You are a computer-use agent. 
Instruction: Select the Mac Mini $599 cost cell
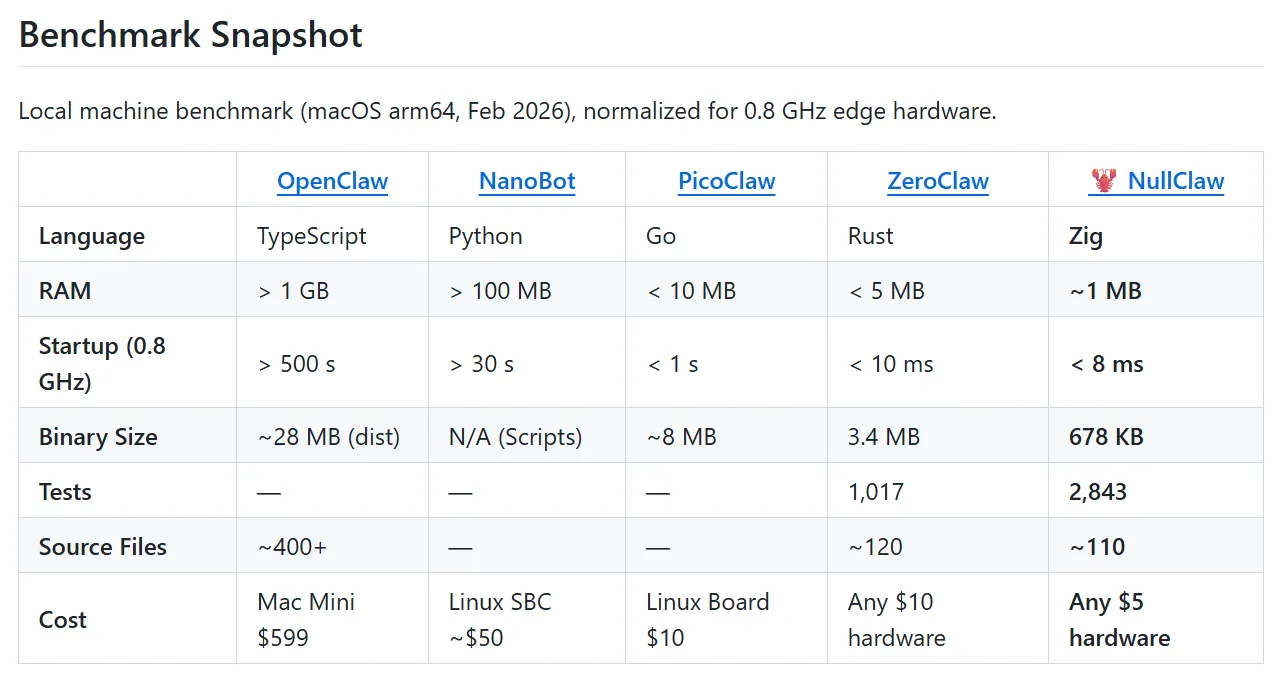(x=306, y=619)
